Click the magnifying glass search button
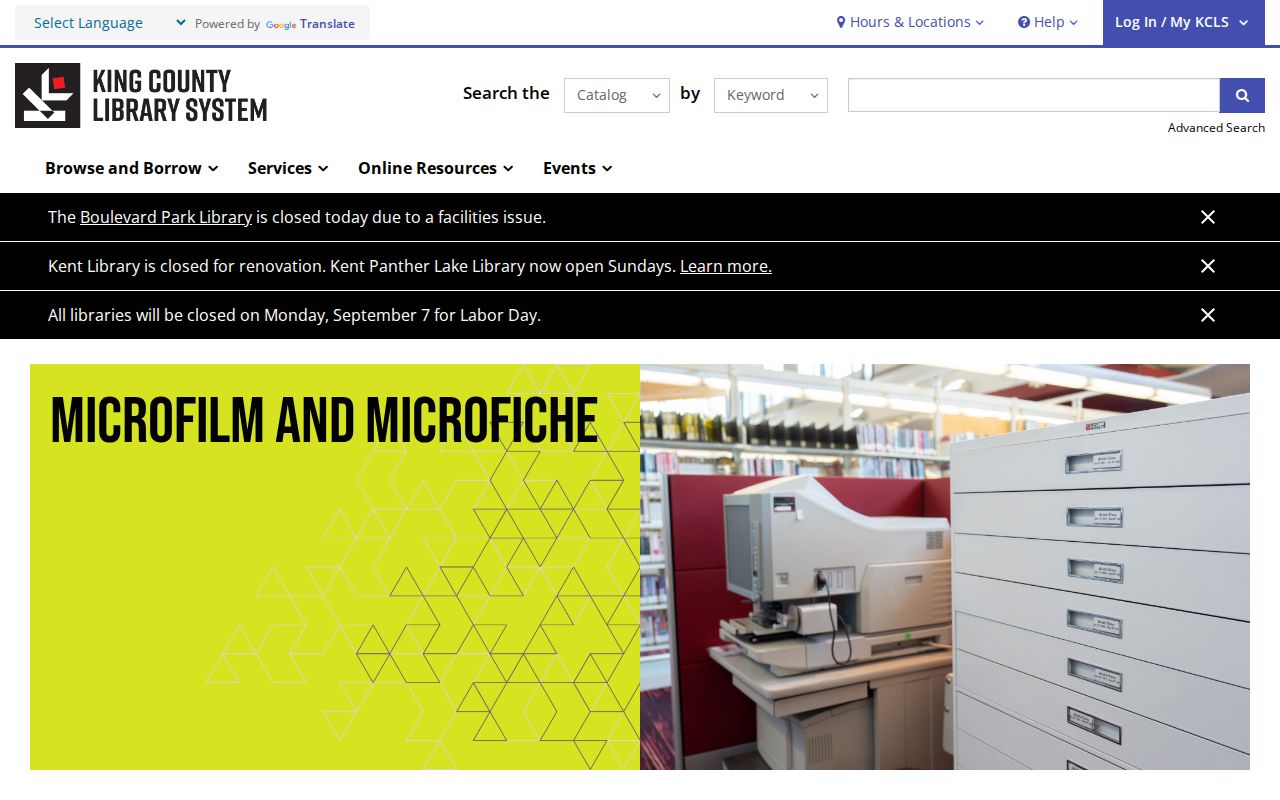The height and width of the screenshot is (800, 1280). [1242, 95]
